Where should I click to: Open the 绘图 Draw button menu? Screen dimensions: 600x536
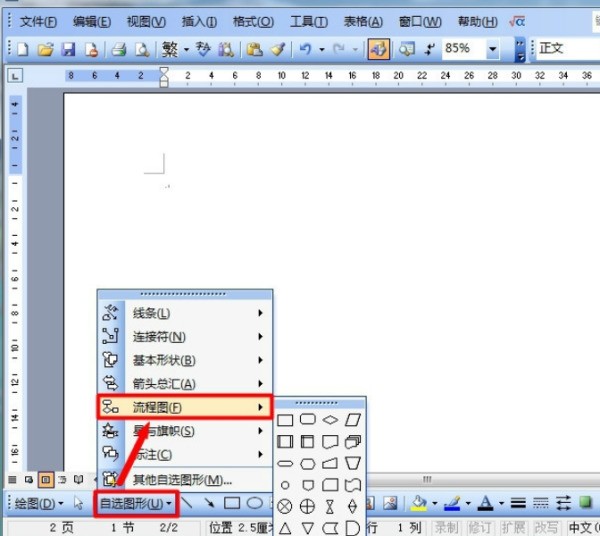pos(38,503)
